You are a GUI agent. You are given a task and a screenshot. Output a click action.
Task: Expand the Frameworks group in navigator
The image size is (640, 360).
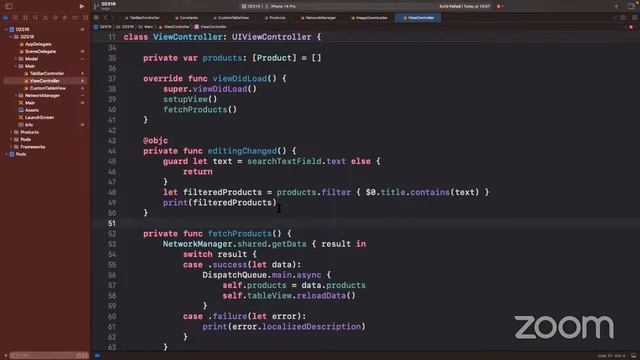11,147
